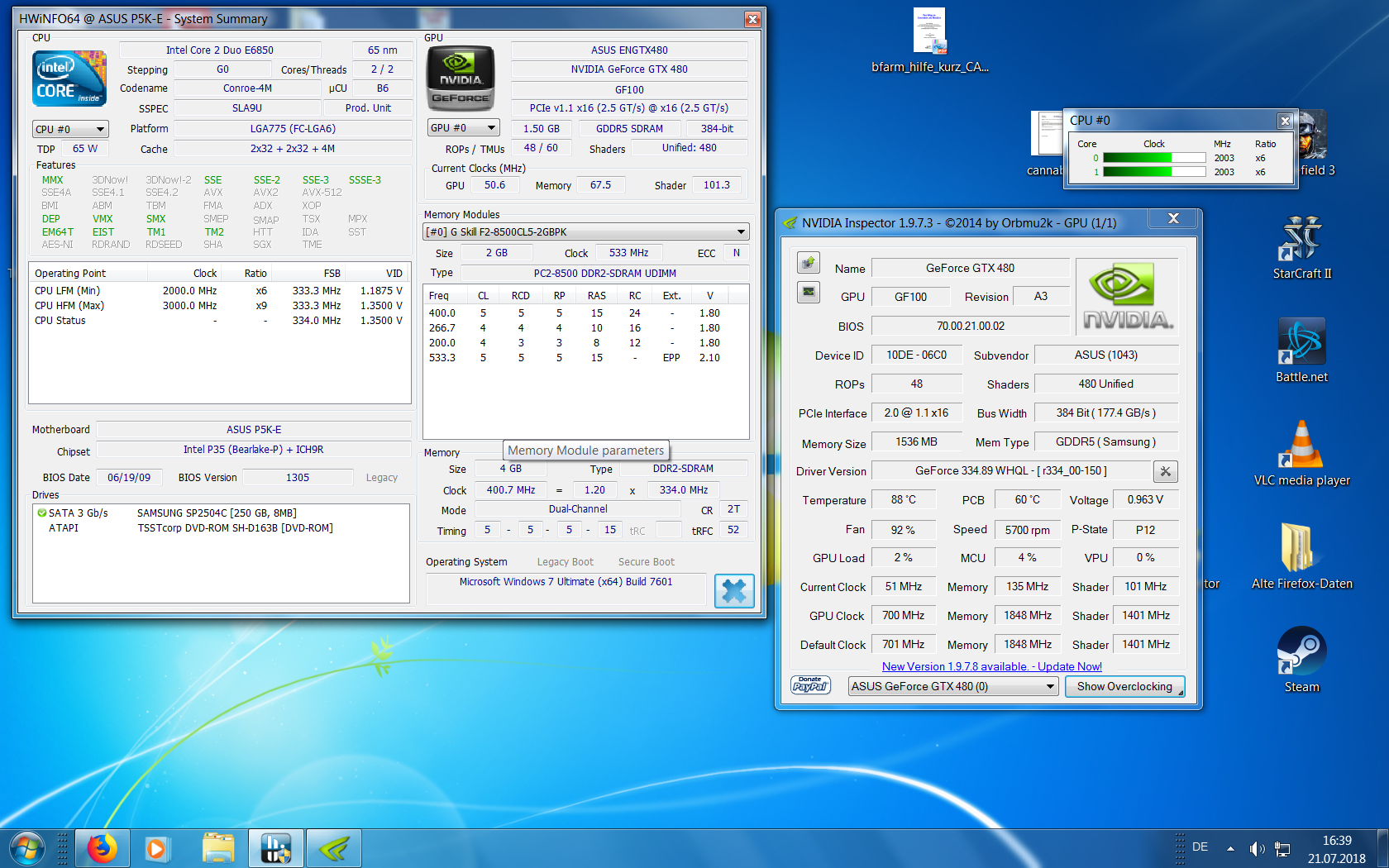Open the Battle.net desktop shortcut
Image resolution: width=1389 pixels, height=868 pixels.
pyautogui.click(x=1302, y=351)
